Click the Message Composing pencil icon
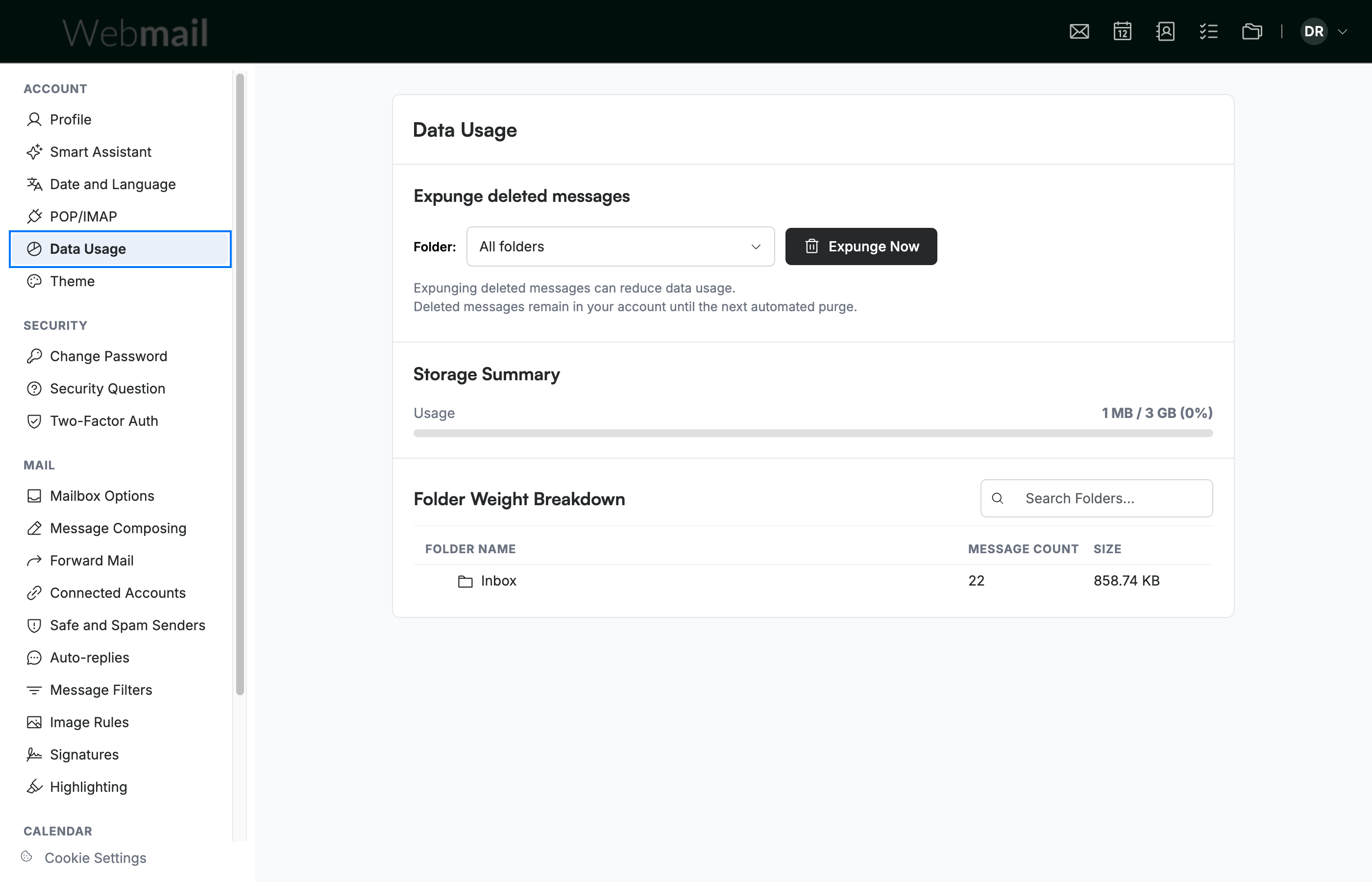 pyautogui.click(x=34, y=528)
